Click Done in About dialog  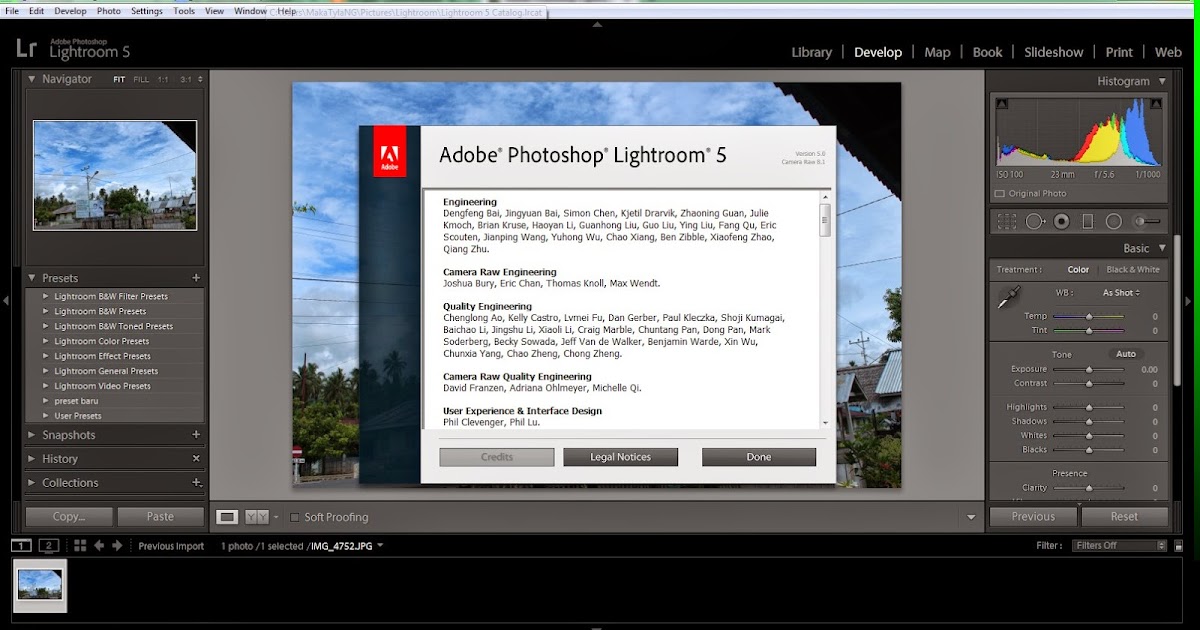pos(759,457)
